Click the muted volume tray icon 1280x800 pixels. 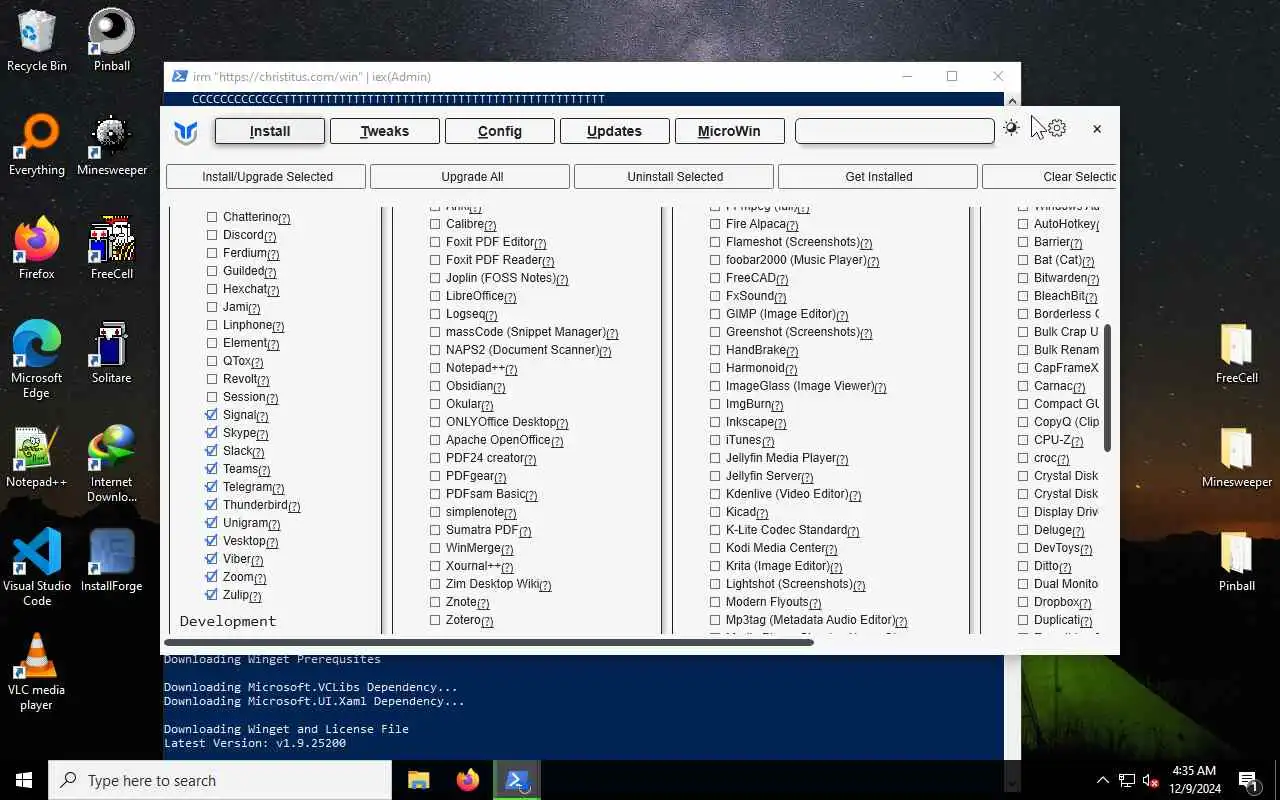click(x=1151, y=780)
